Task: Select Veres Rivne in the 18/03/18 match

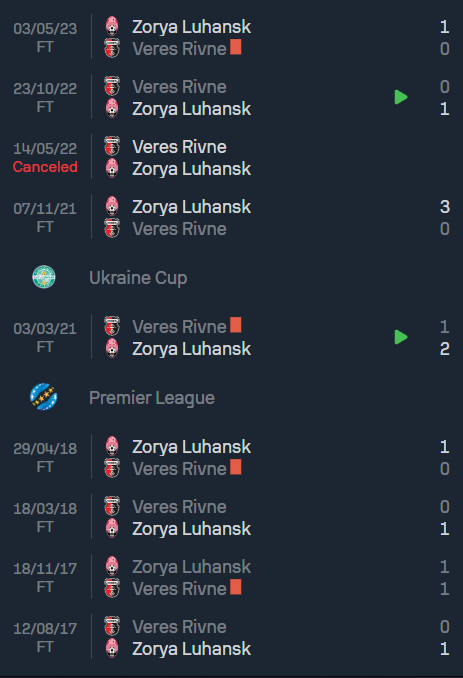Action: [179, 507]
